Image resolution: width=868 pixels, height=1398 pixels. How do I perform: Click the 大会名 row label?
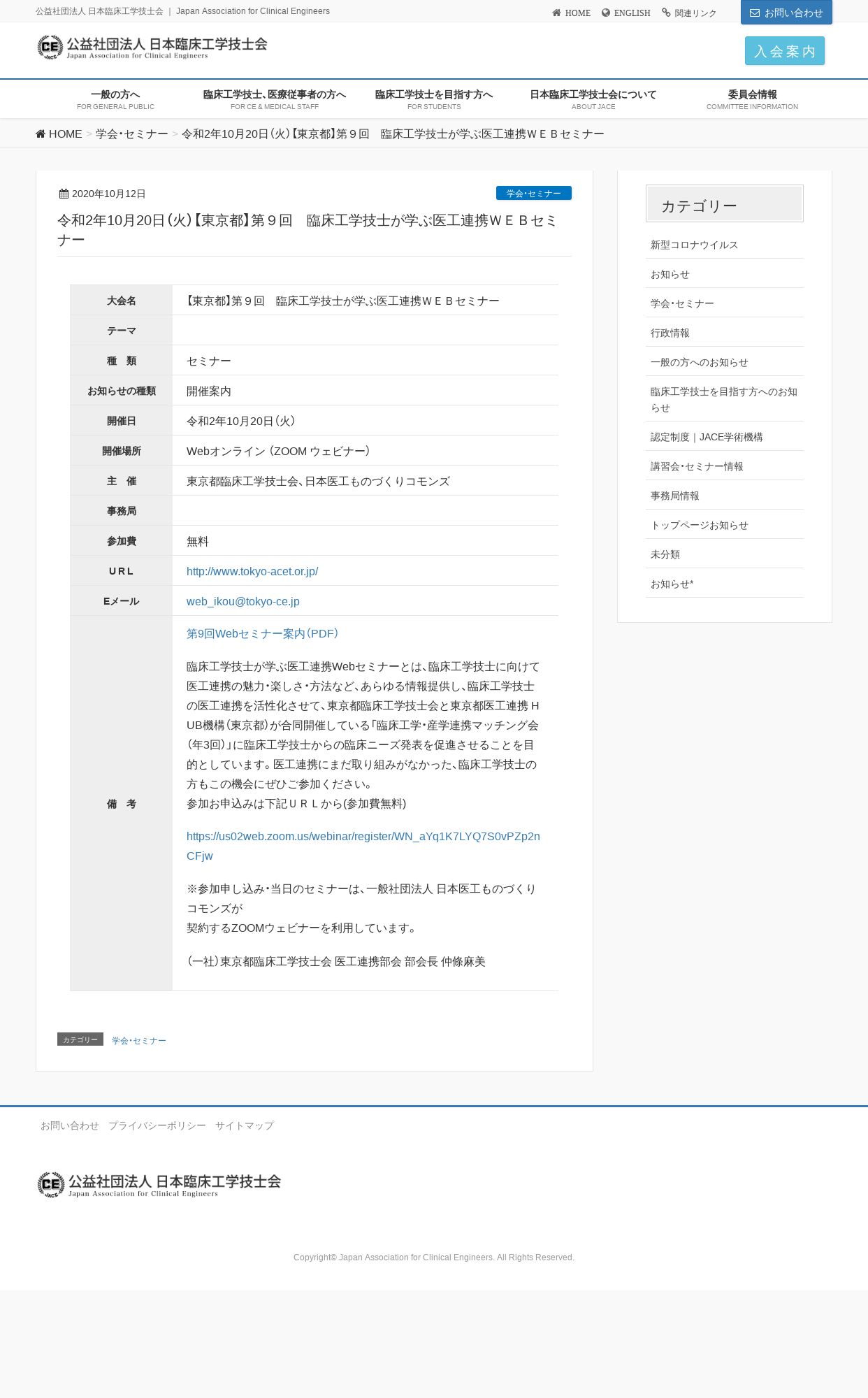[x=122, y=301]
